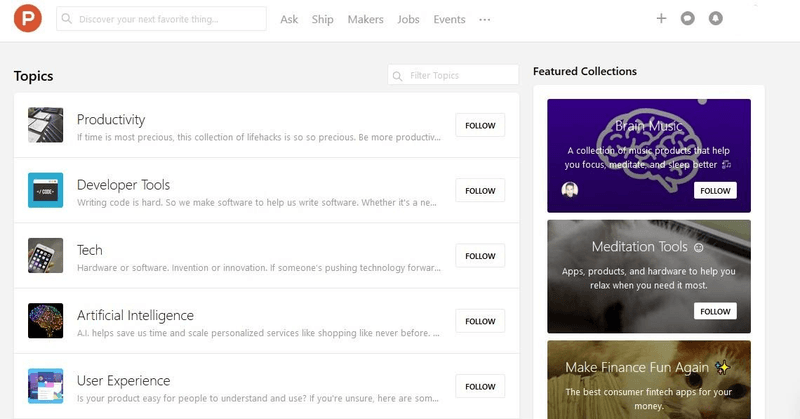
Task: Open the Jobs navigation link
Action: 408,19
